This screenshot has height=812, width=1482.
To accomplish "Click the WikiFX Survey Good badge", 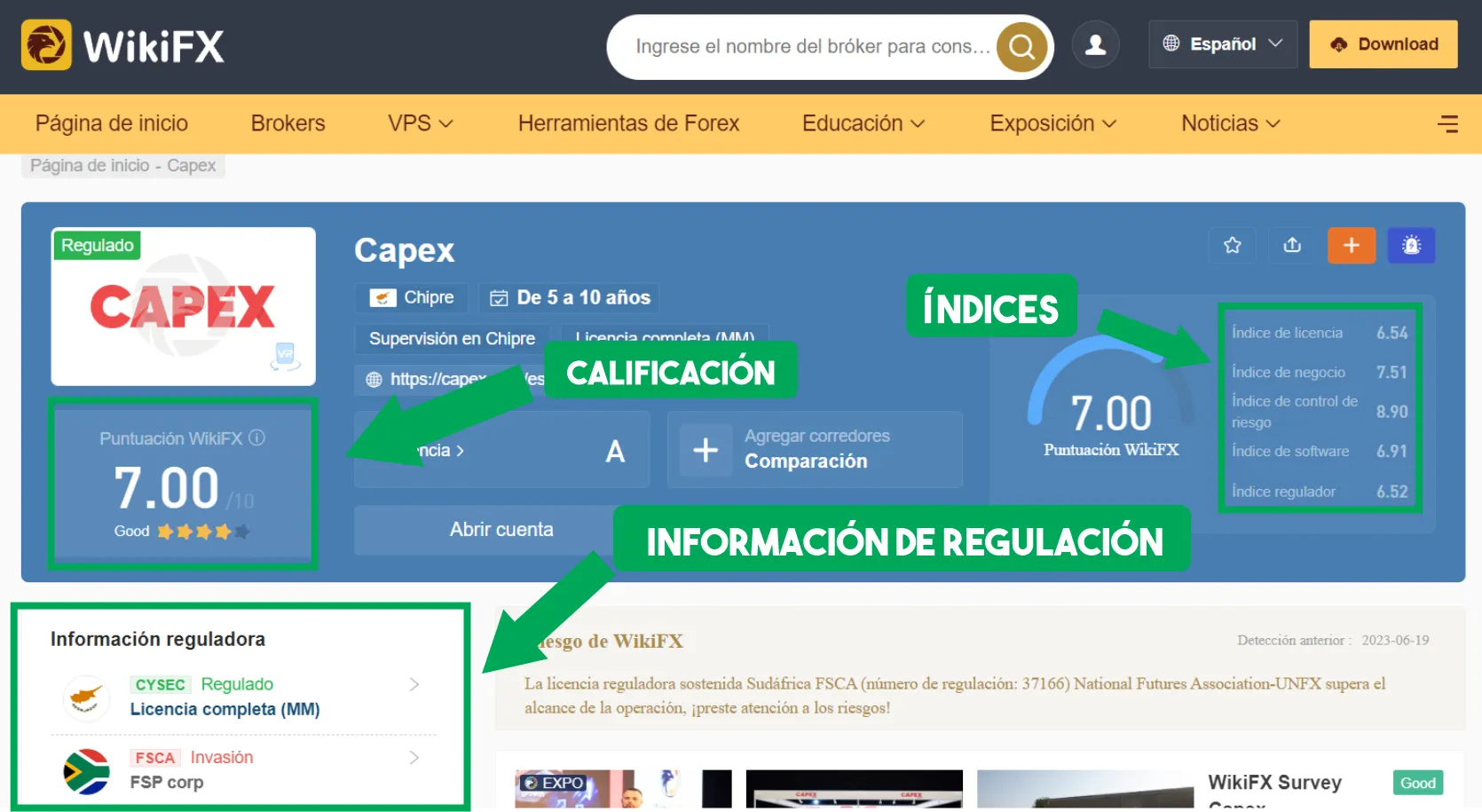I will click(1417, 783).
